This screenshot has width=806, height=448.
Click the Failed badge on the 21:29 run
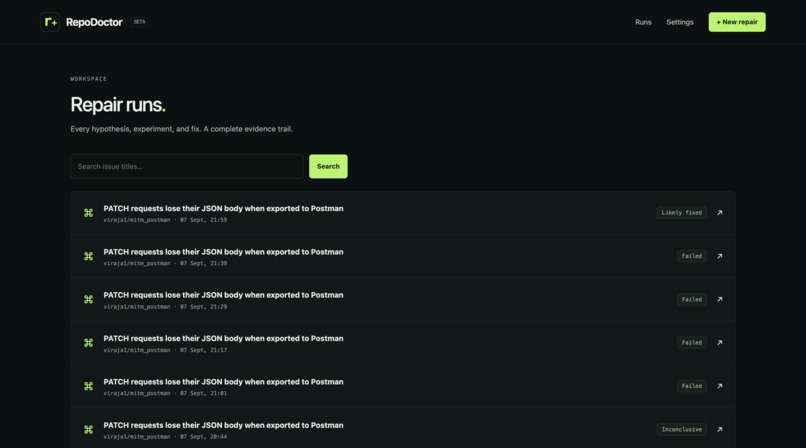pyautogui.click(x=691, y=299)
